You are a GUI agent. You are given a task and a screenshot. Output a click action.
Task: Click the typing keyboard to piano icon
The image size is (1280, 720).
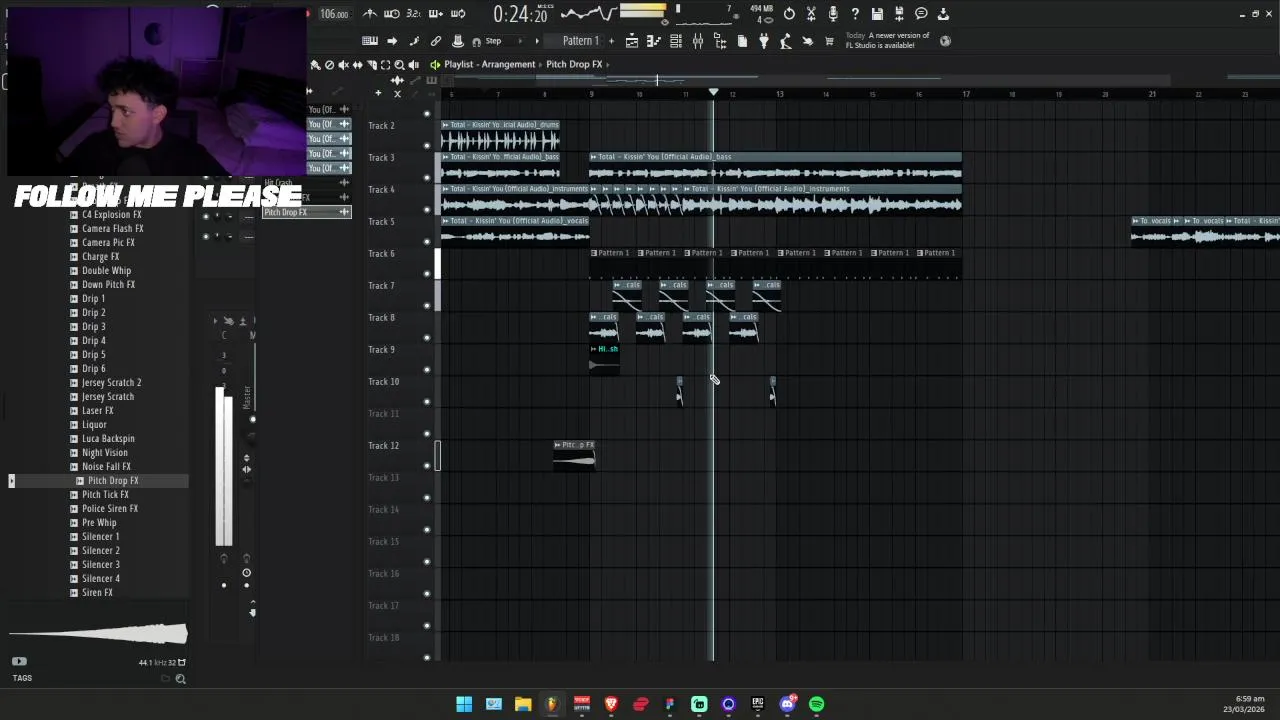[370, 41]
